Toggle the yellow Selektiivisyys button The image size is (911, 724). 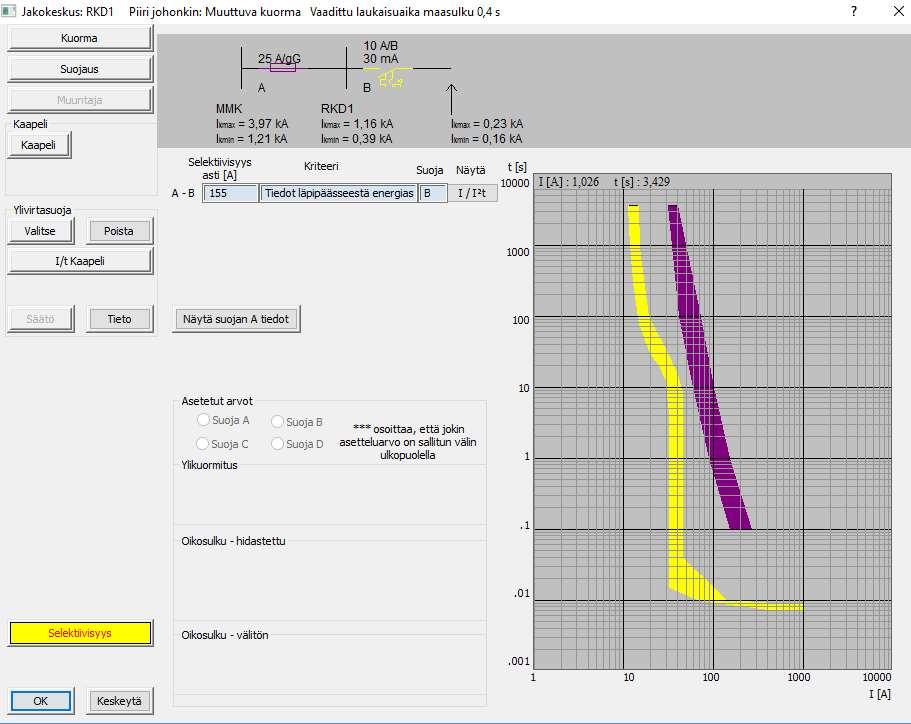80,633
